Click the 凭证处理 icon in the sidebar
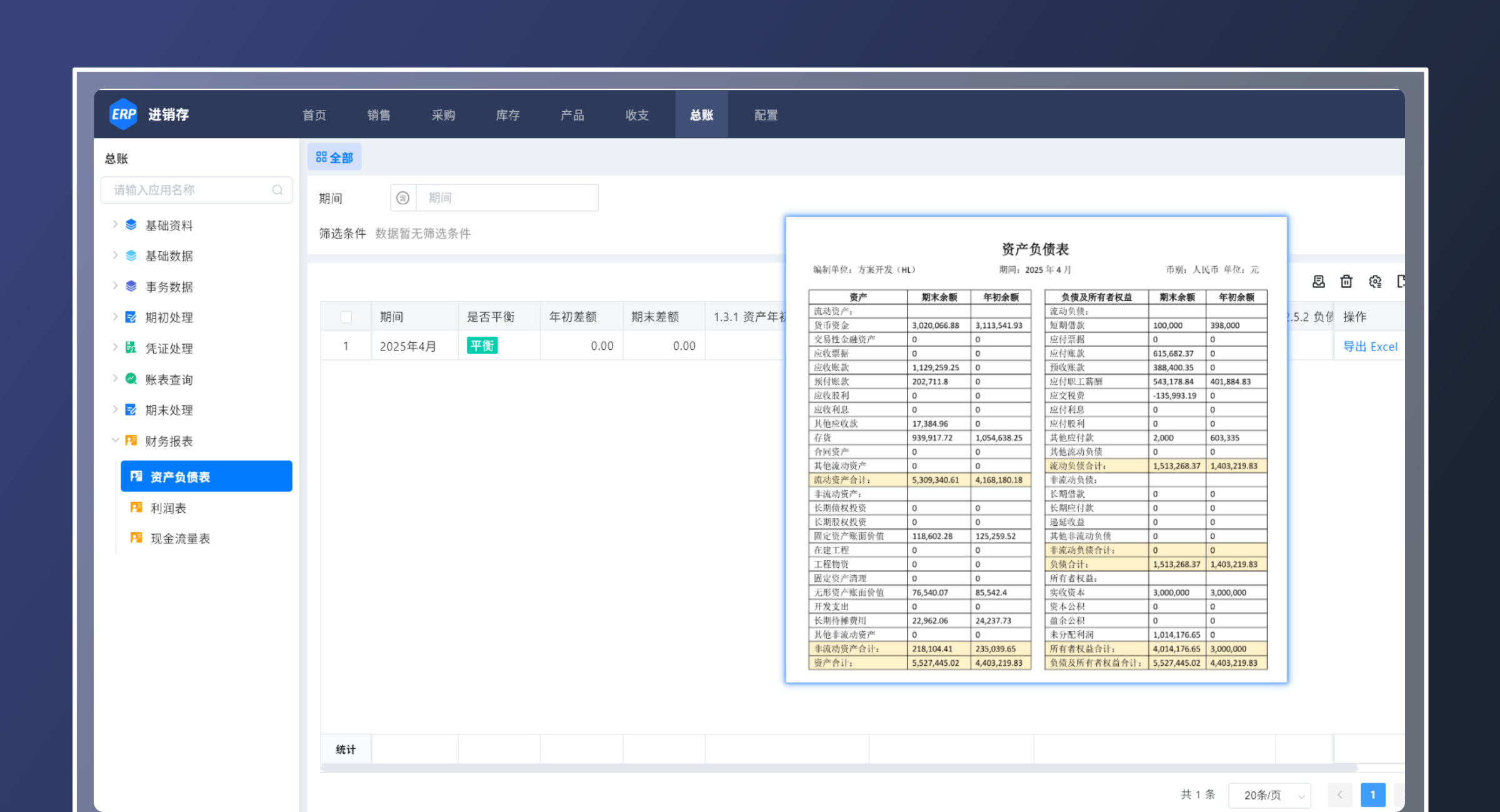 coord(131,348)
